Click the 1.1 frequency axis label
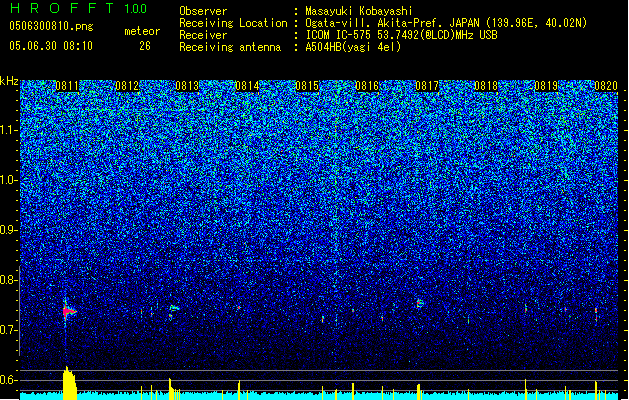The height and width of the screenshot is (400, 629). click(x=9, y=130)
